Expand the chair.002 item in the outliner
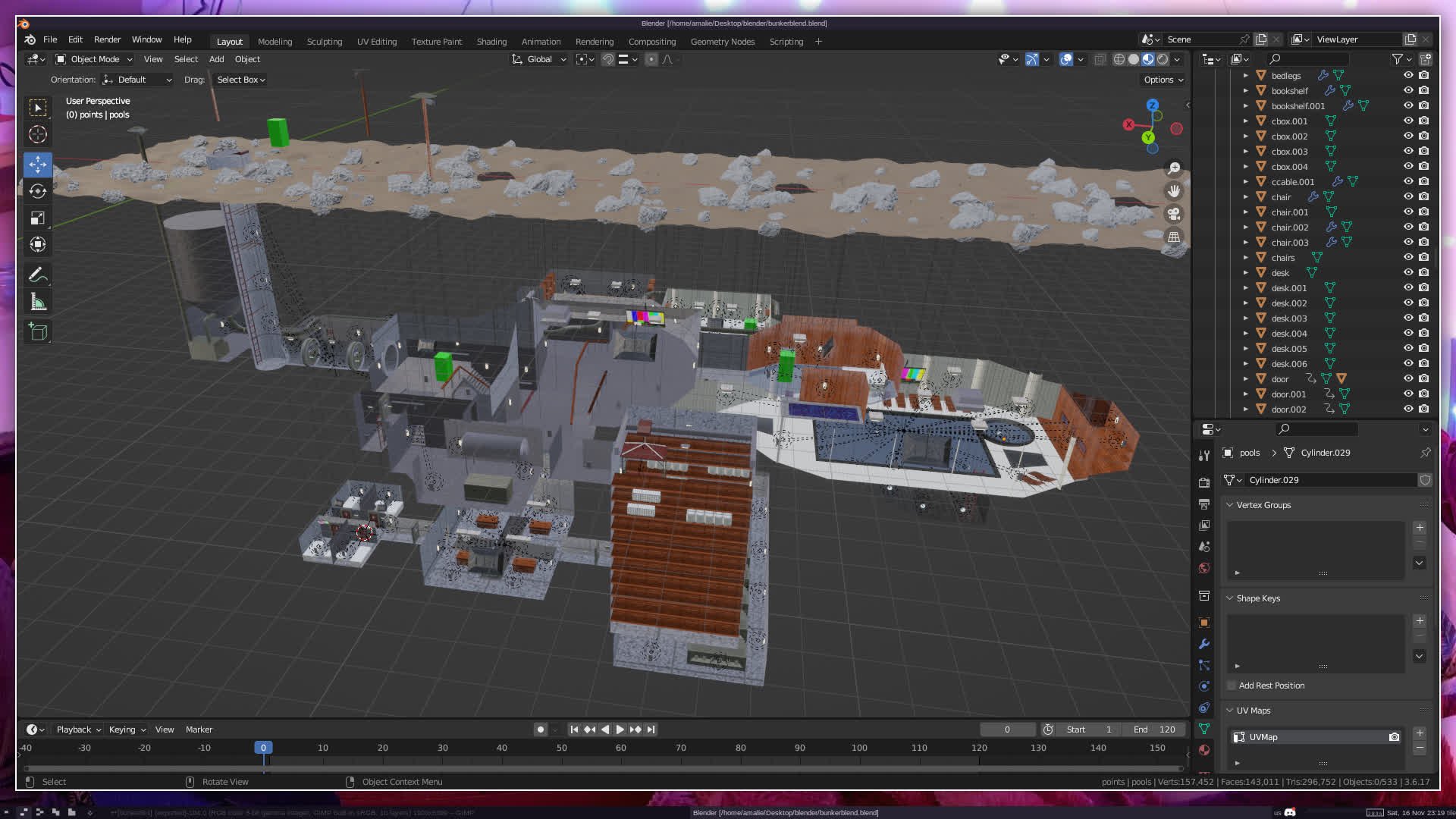 click(1245, 227)
